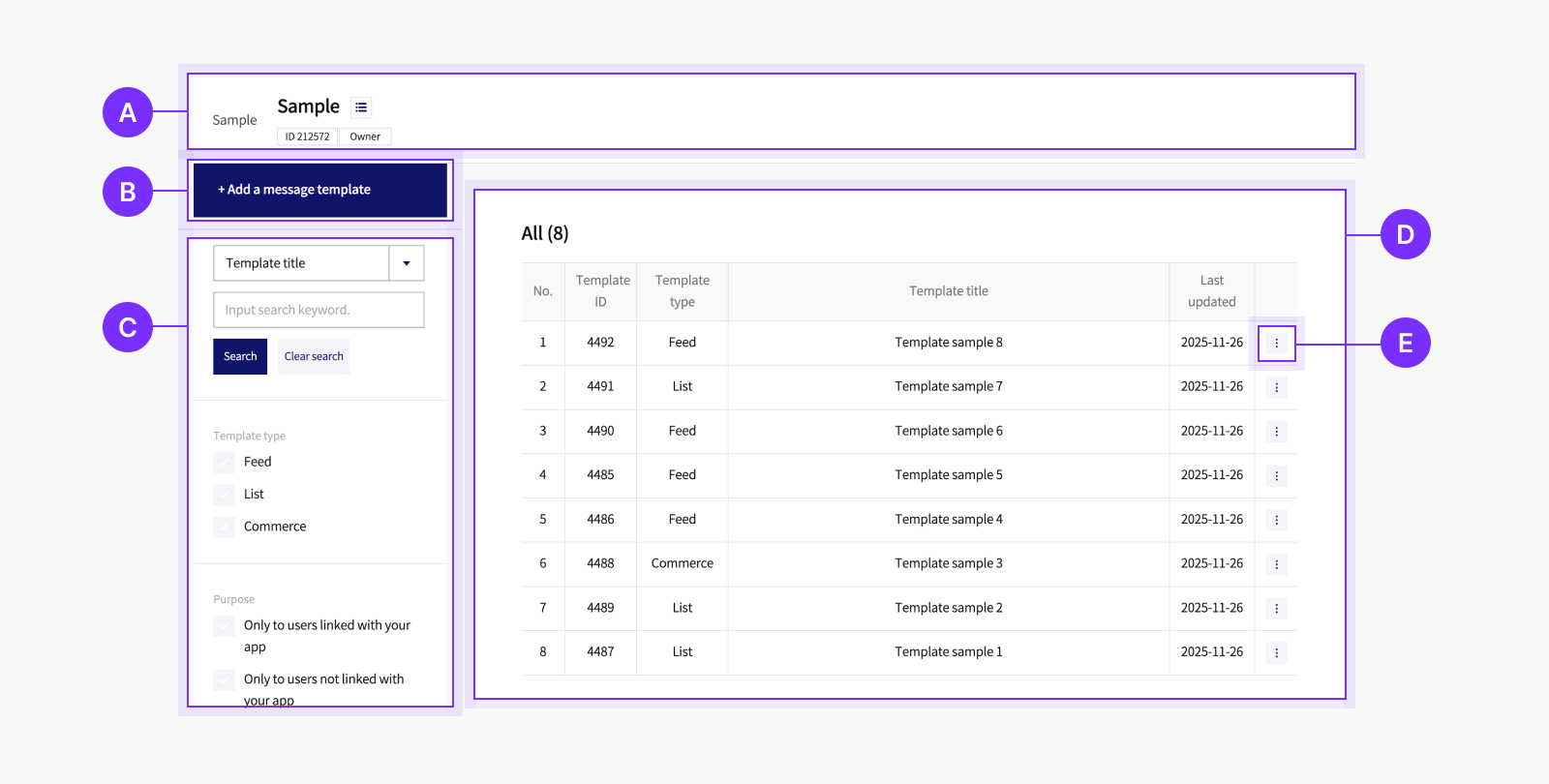
Task: Enable the Feed template type checkbox
Action: coord(225,463)
